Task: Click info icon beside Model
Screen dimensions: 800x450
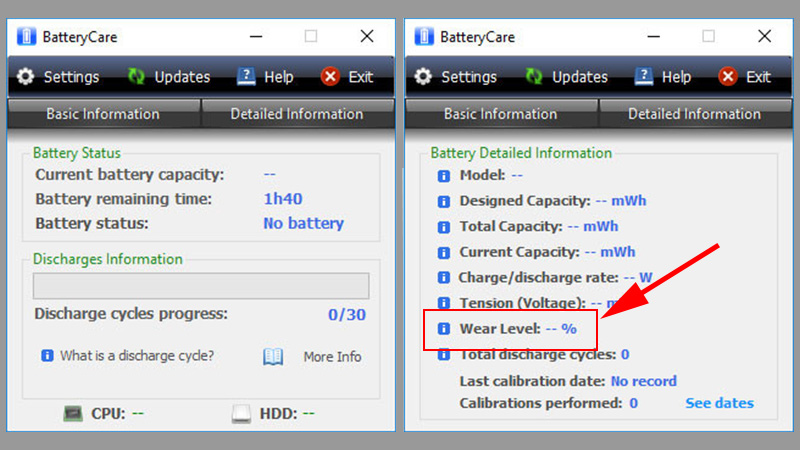Action: point(444,176)
